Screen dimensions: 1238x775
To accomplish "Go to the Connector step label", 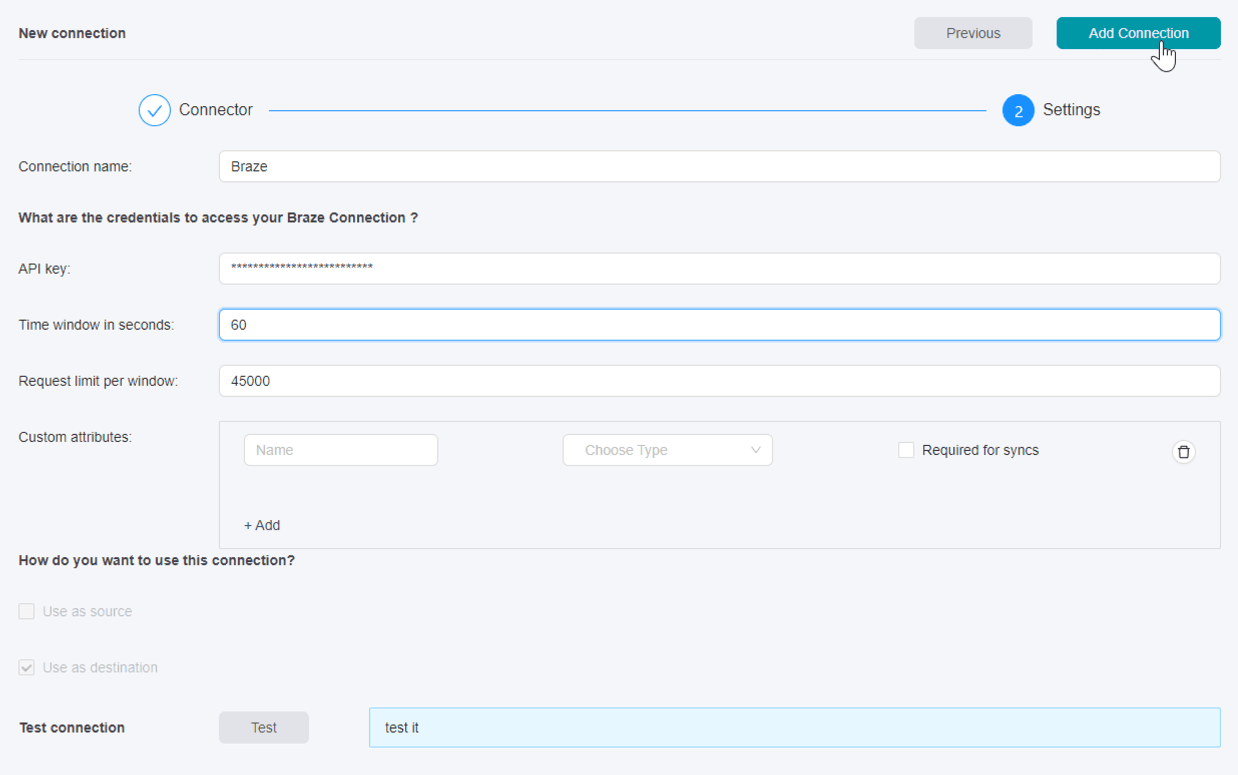I will [x=216, y=110].
